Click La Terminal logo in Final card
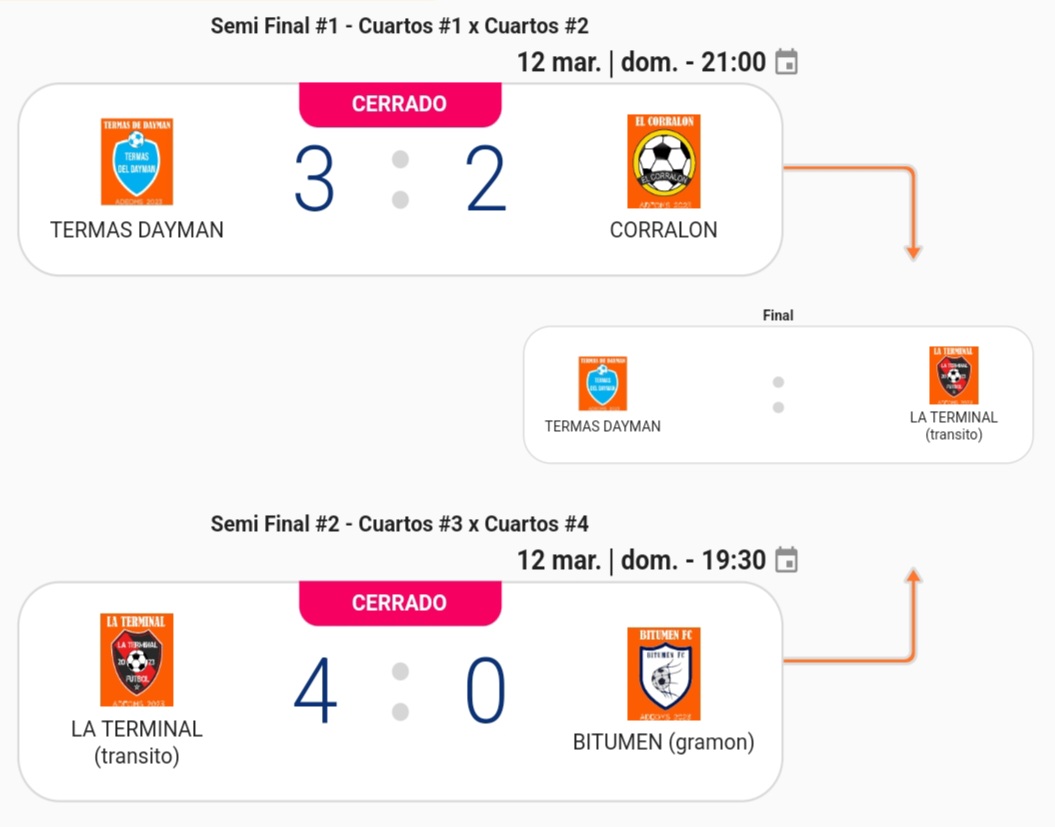 (x=953, y=375)
